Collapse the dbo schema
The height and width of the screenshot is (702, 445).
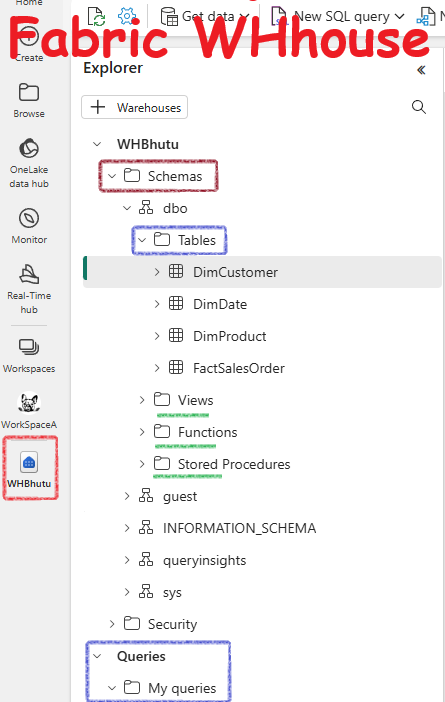[x=127, y=208]
